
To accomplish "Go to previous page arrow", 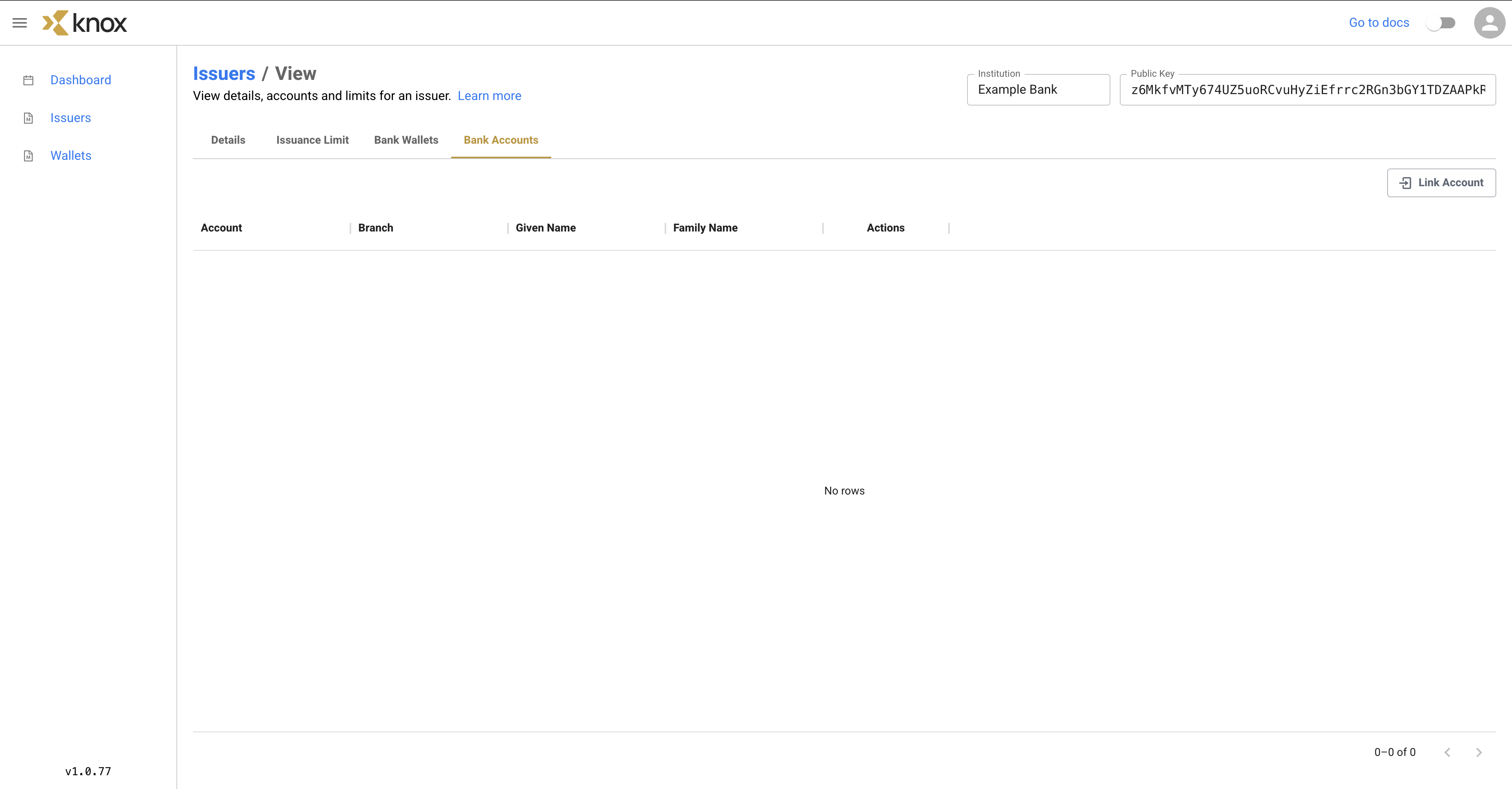I will point(1447,752).
